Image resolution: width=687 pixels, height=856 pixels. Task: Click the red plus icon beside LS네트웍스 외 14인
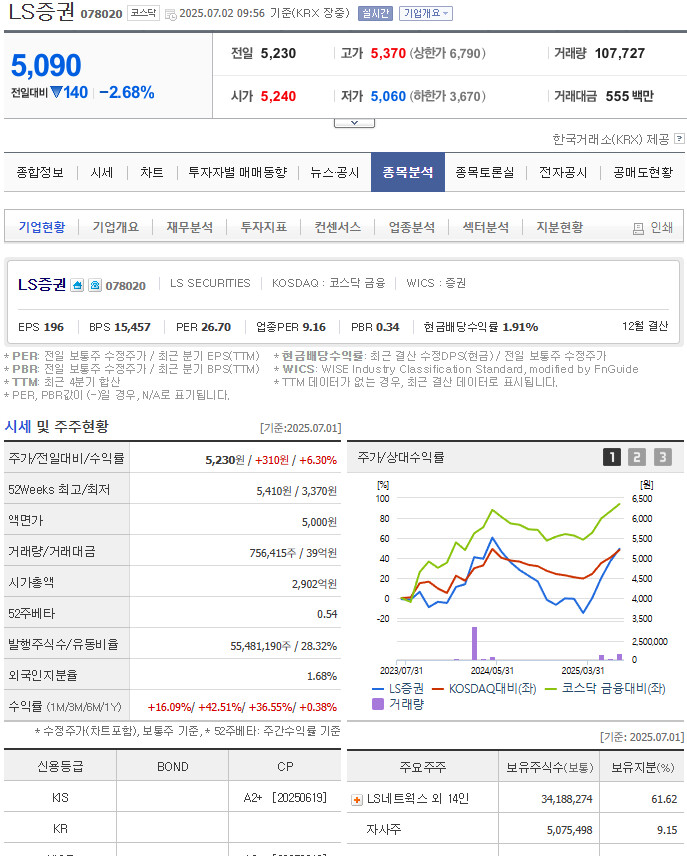point(357,799)
